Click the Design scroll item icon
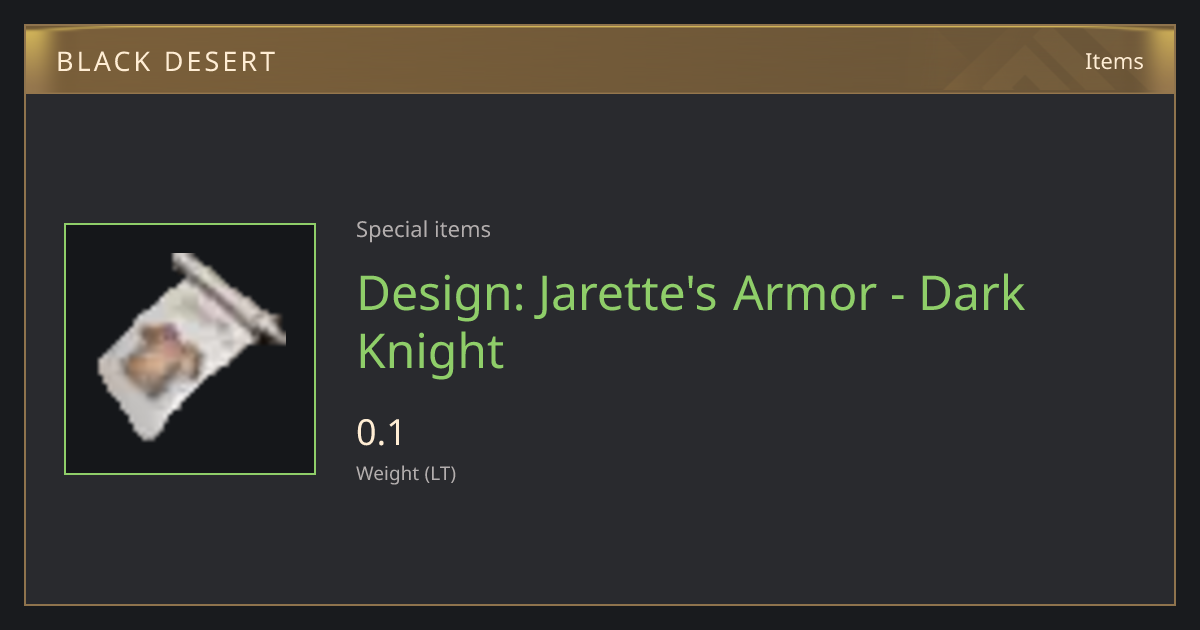Image resolution: width=1200 pixels, height=630 pixels. tap(190, 347)
